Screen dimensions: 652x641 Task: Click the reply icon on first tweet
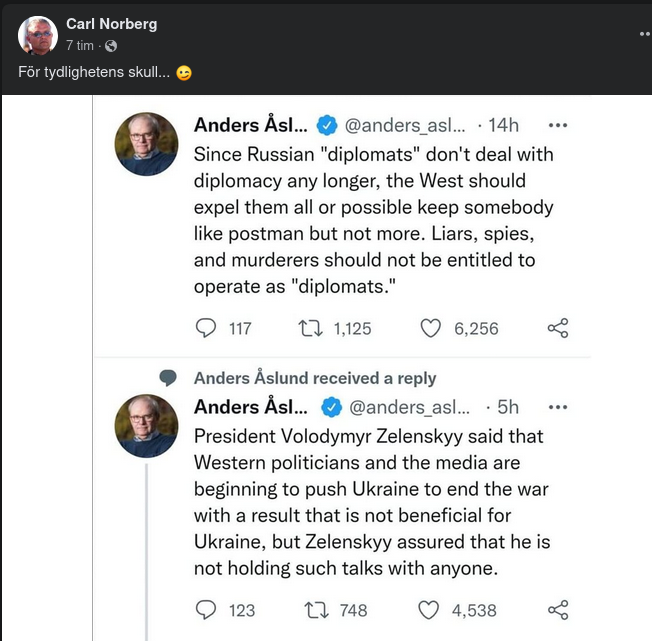(x=206, y=328)
